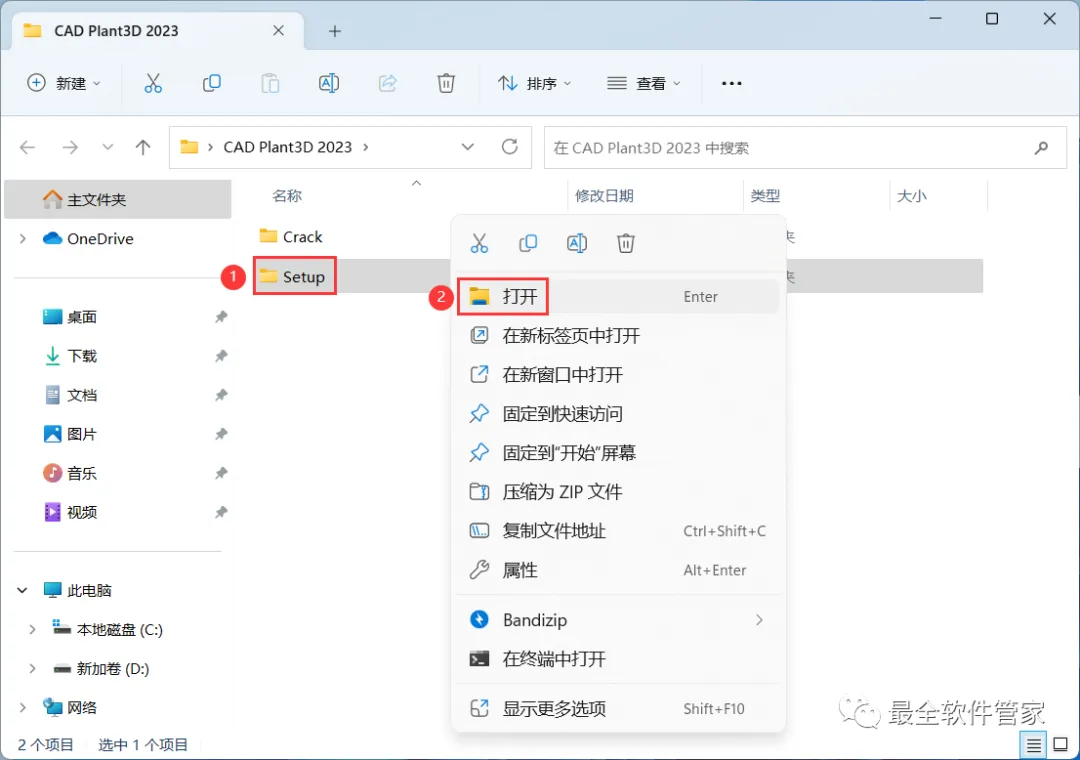
Task: Click the Copy icon in the toolbar
Action: 211,83
